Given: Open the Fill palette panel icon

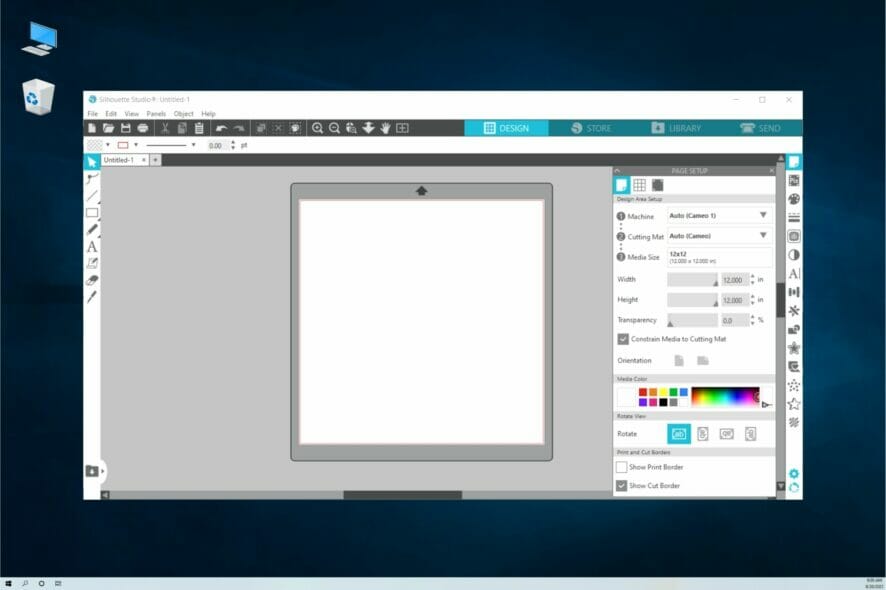Looking at the screenshot, I should pyautogui.click(x=794, y=199).
